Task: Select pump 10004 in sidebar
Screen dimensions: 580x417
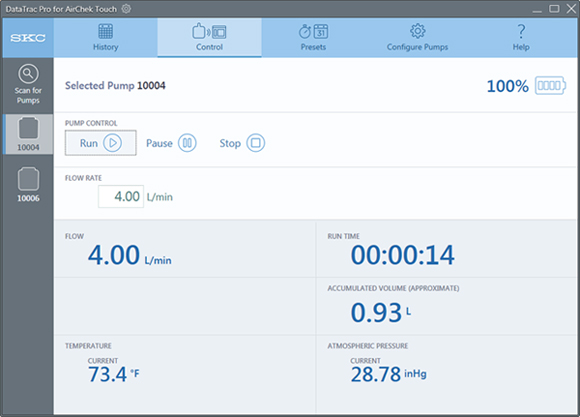Action: pos(28,134)
